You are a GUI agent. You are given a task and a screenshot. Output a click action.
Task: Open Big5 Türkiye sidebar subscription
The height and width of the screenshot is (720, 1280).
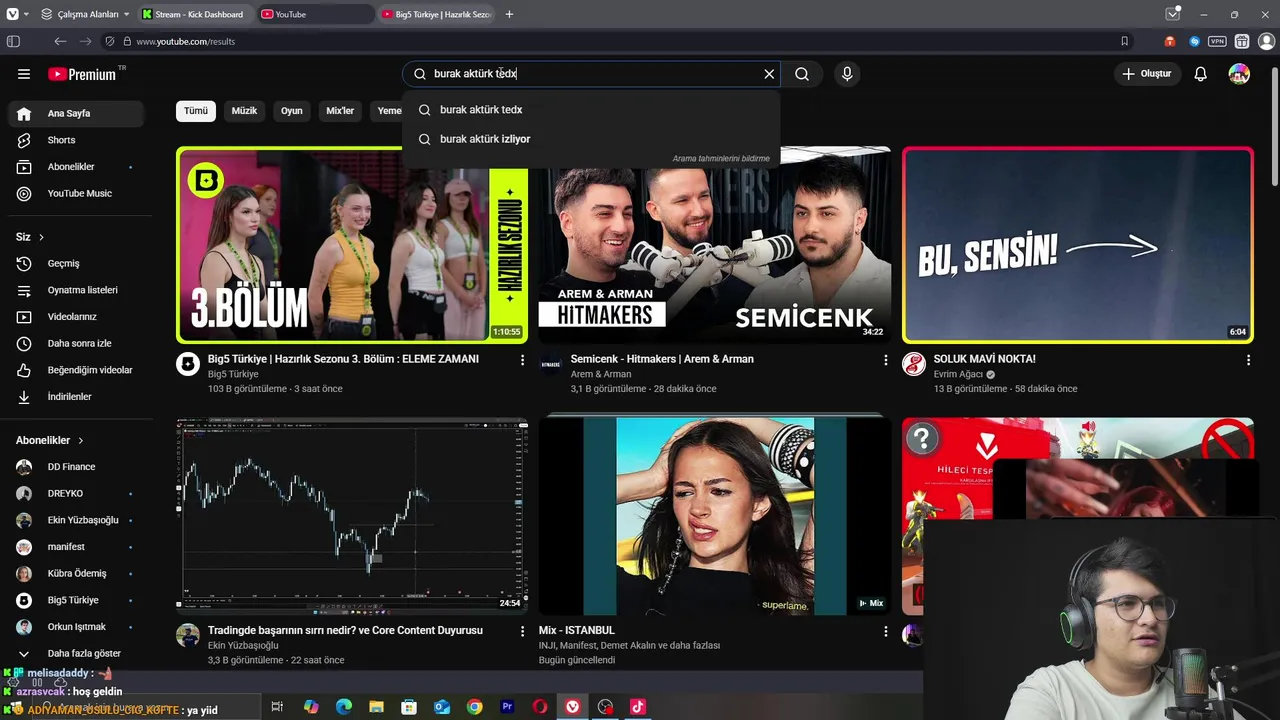click(x=76, y=600)
